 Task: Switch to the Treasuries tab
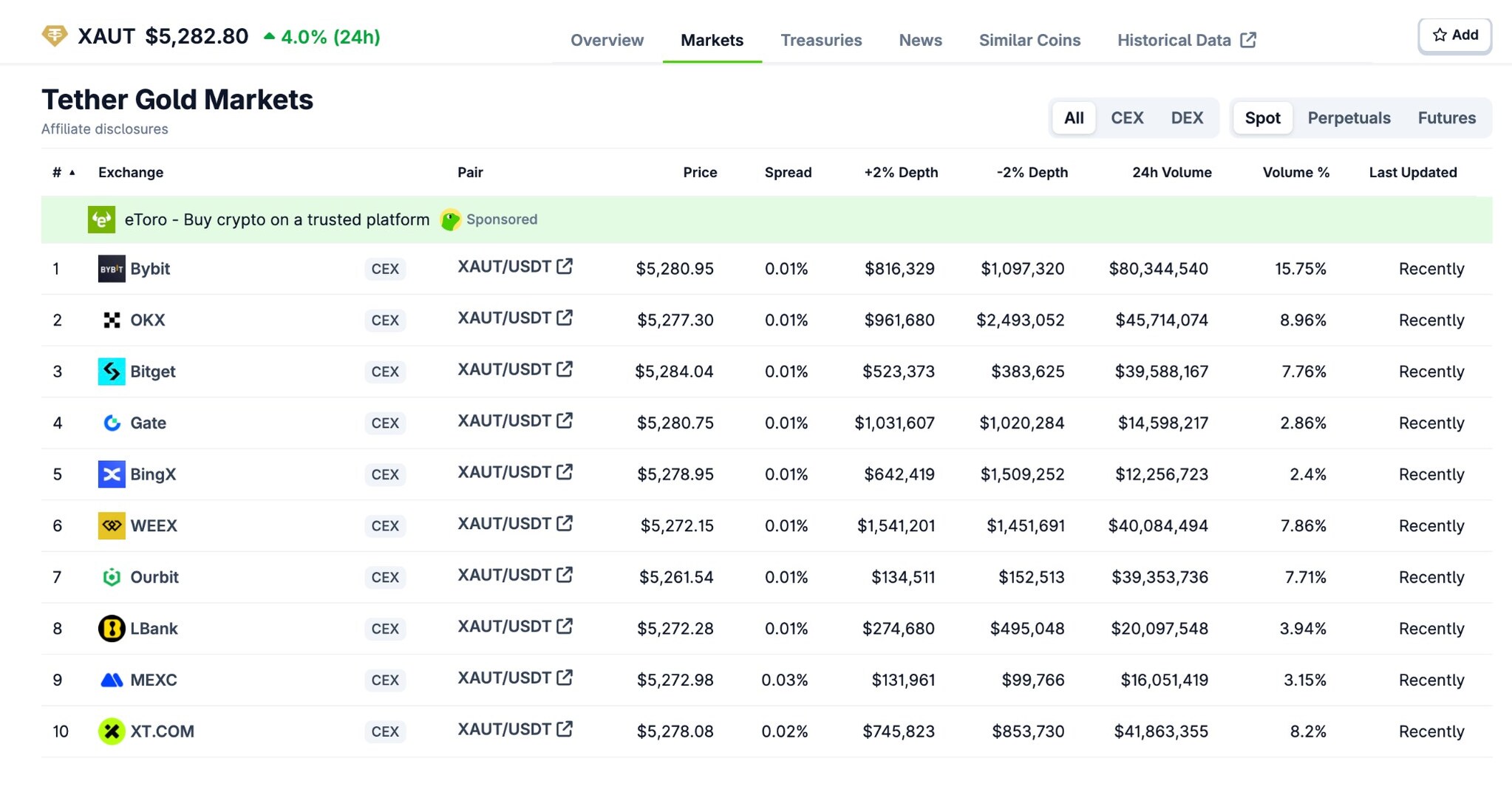[x=821, y=40]
